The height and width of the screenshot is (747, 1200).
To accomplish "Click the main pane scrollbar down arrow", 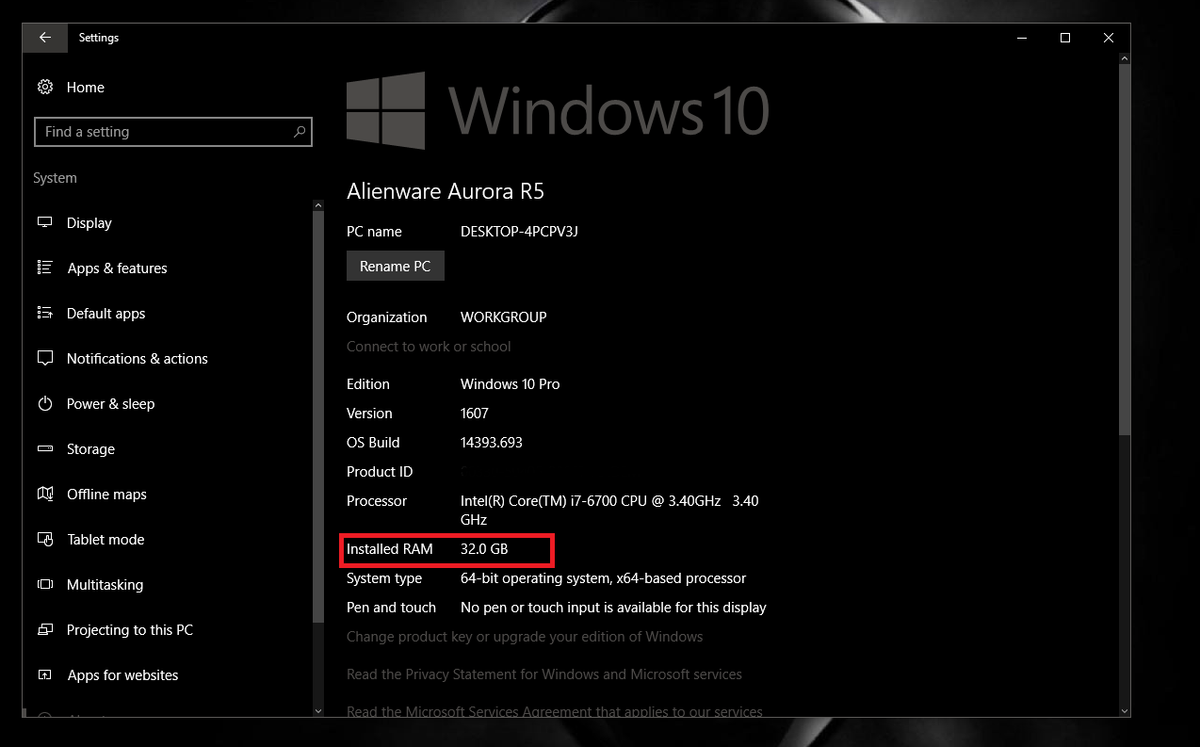I will (1125, 709).
